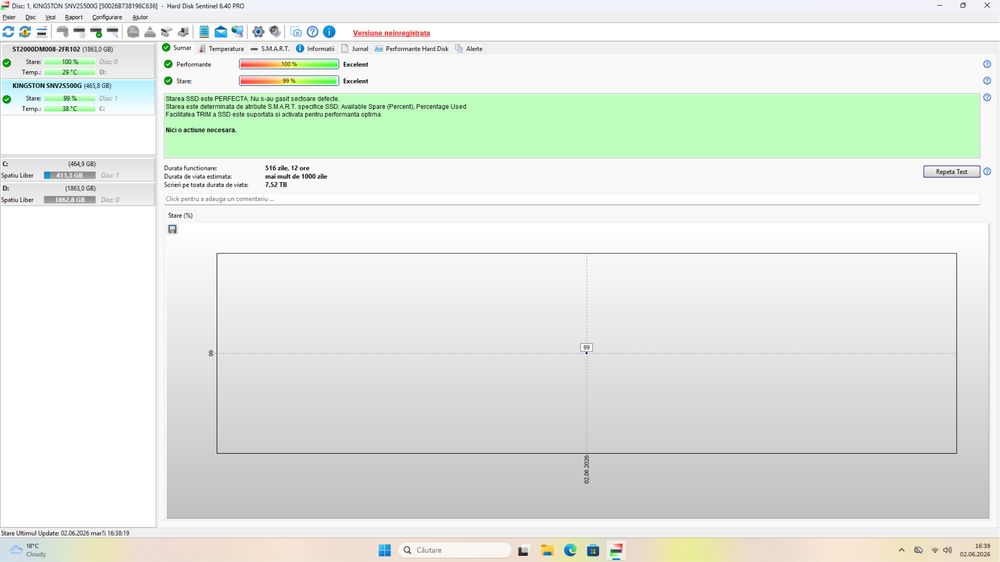
Task: Click the help icon beside Stare row
Action: tap(987, 81)
